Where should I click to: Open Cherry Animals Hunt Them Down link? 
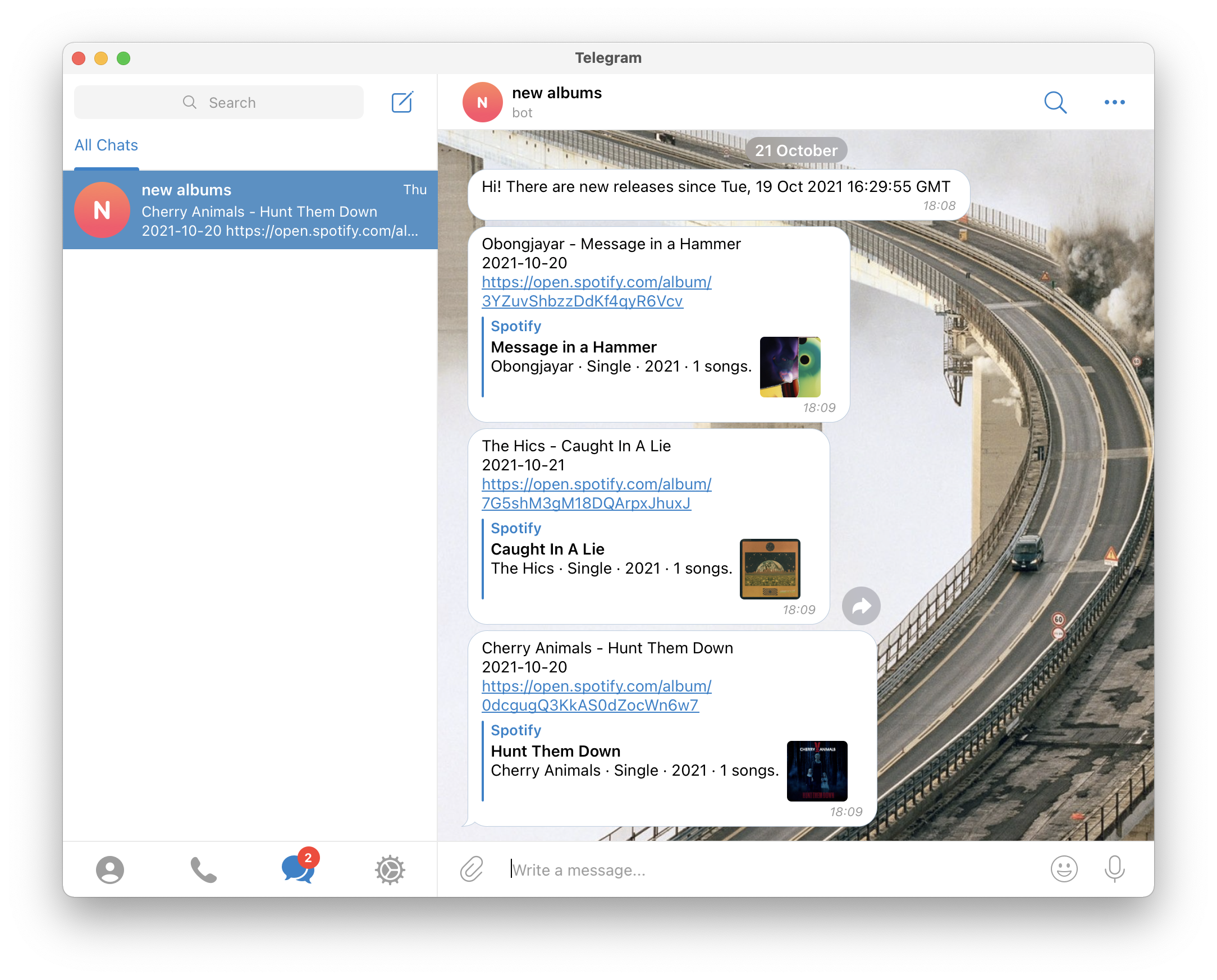[596, 695]
